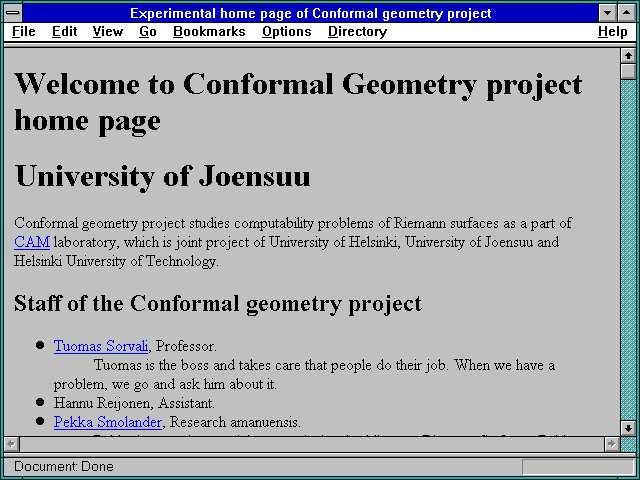
Task: Open the View menu
Action: 107,31
